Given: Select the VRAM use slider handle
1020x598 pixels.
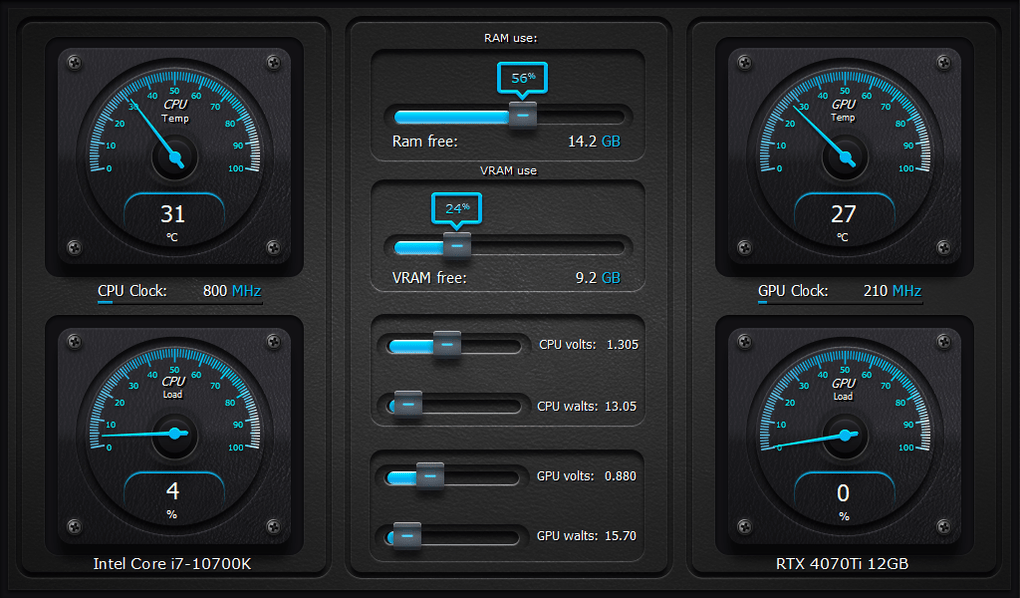Looking at the screenshot, I should [x=457, y=245].
